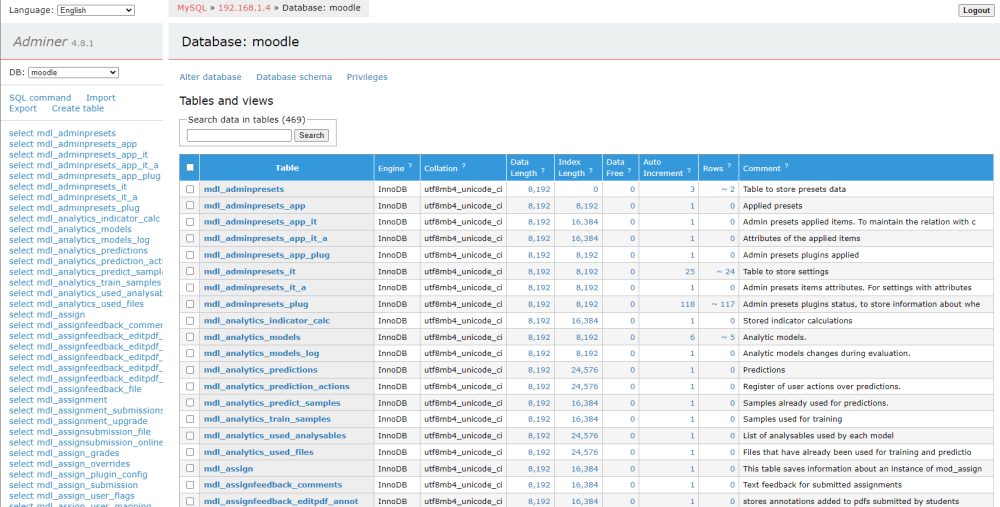Screen dimensions: 1000x507
Task: Open help mark next to Auto Increment header
Action: click(688, 170)
